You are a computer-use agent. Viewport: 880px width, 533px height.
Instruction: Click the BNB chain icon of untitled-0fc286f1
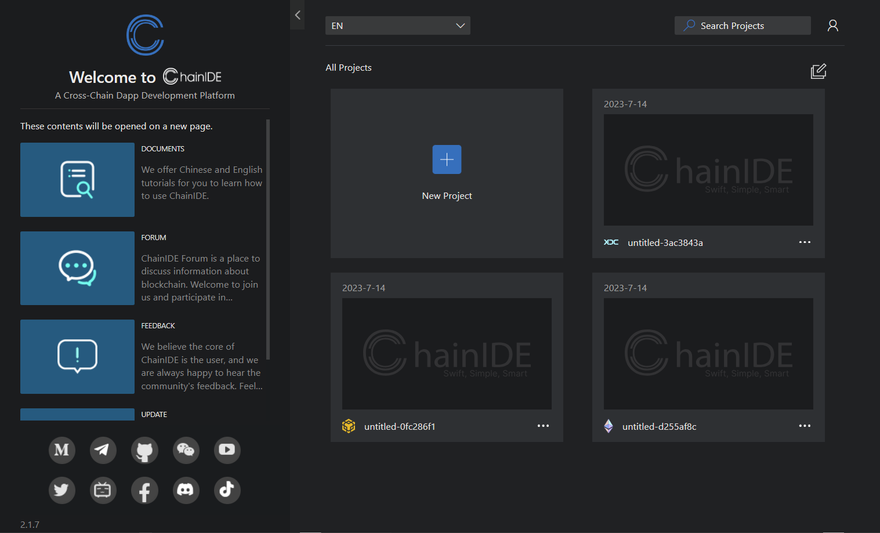[x=349, y=426]
